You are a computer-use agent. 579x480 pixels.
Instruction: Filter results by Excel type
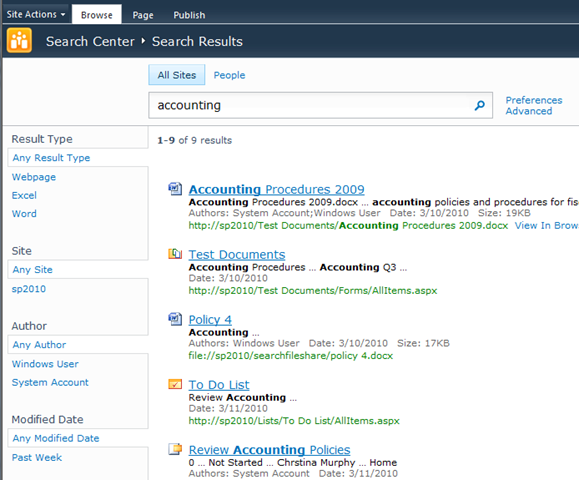pyautogui.click(x=24, y=195)
